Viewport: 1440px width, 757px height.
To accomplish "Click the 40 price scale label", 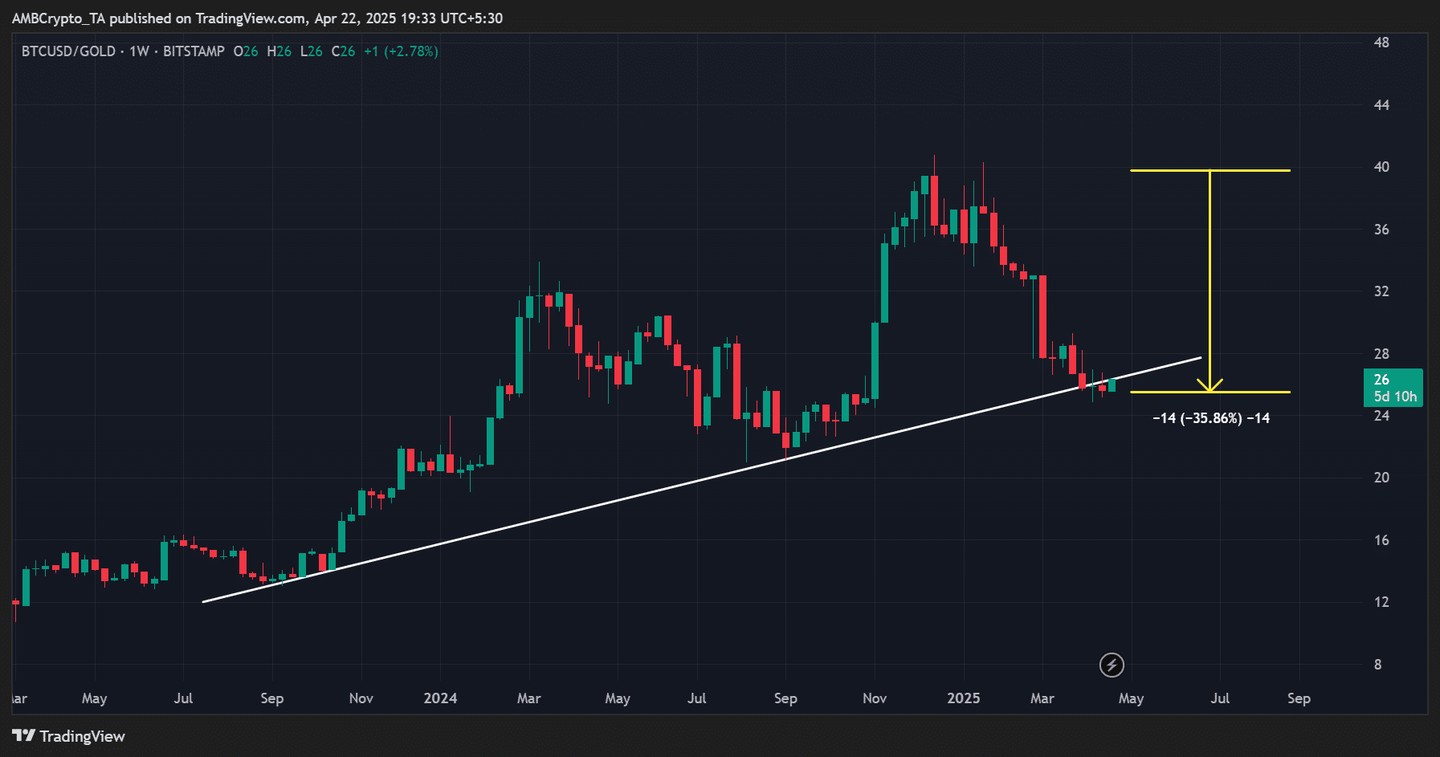I will coord(1381,167).
